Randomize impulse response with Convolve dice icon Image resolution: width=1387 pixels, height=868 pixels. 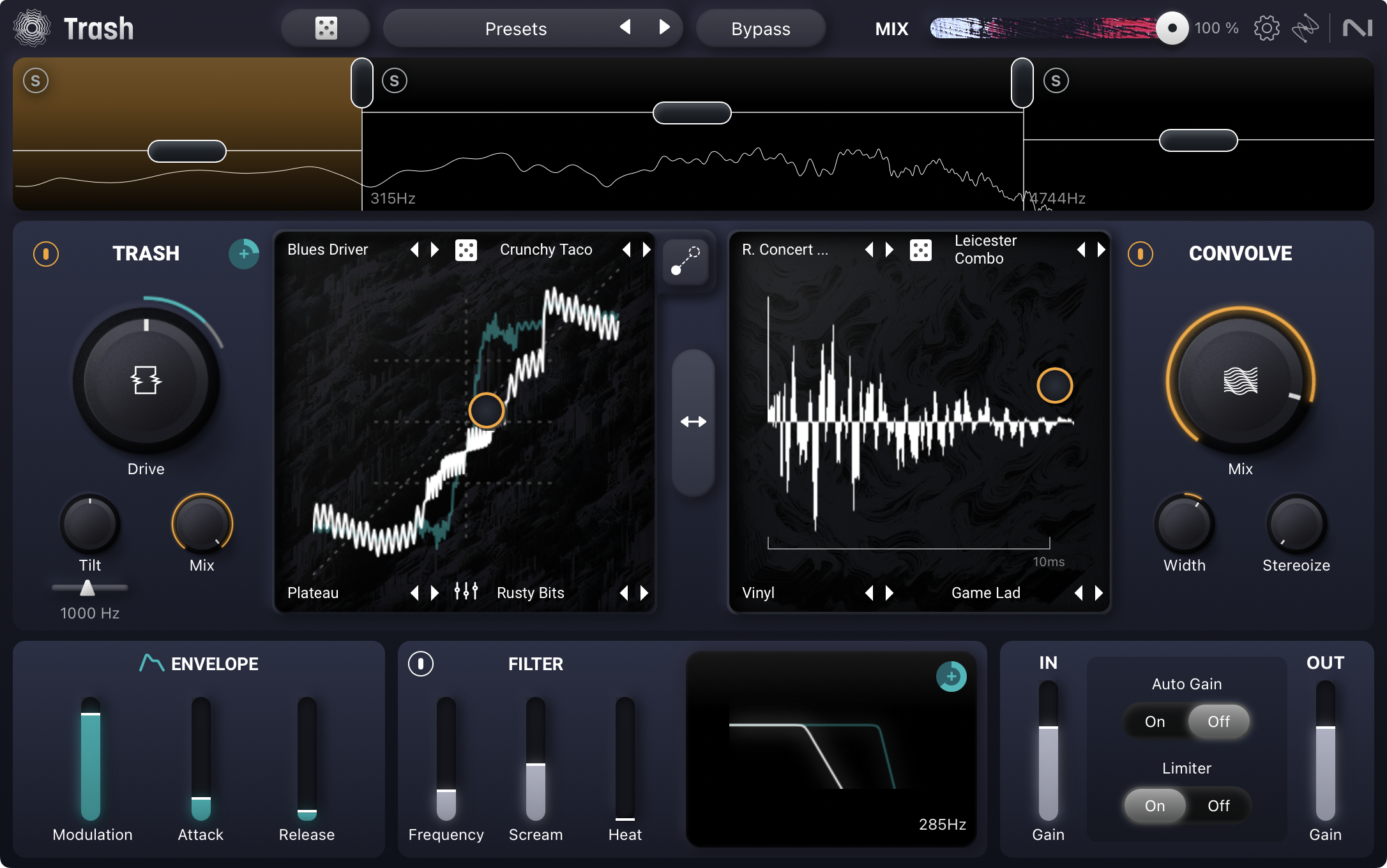pyautogui.click(x=920, y=250)
